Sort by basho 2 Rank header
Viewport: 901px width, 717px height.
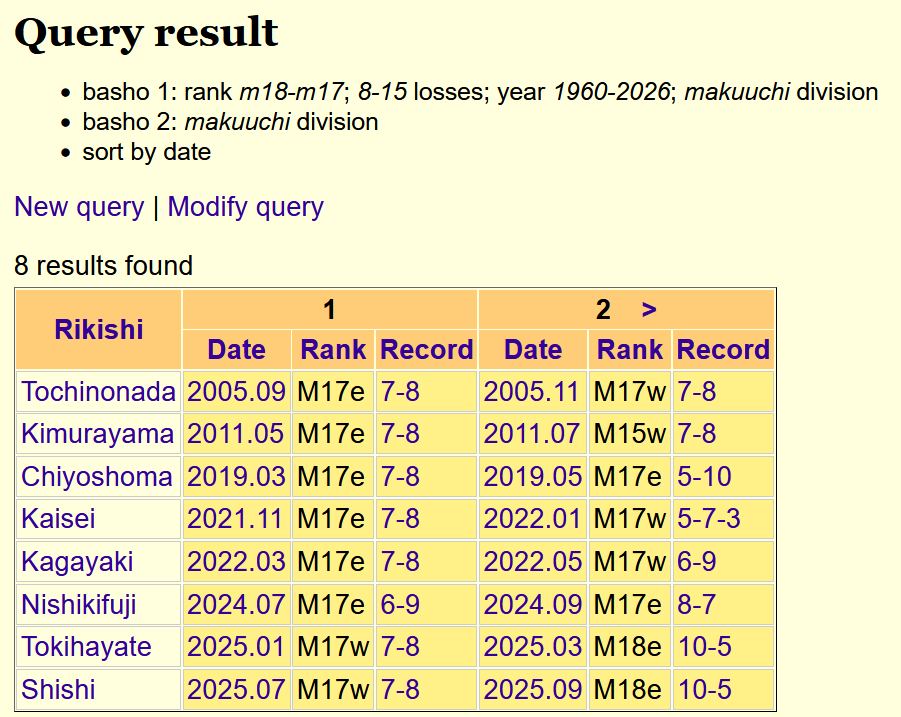630,349
